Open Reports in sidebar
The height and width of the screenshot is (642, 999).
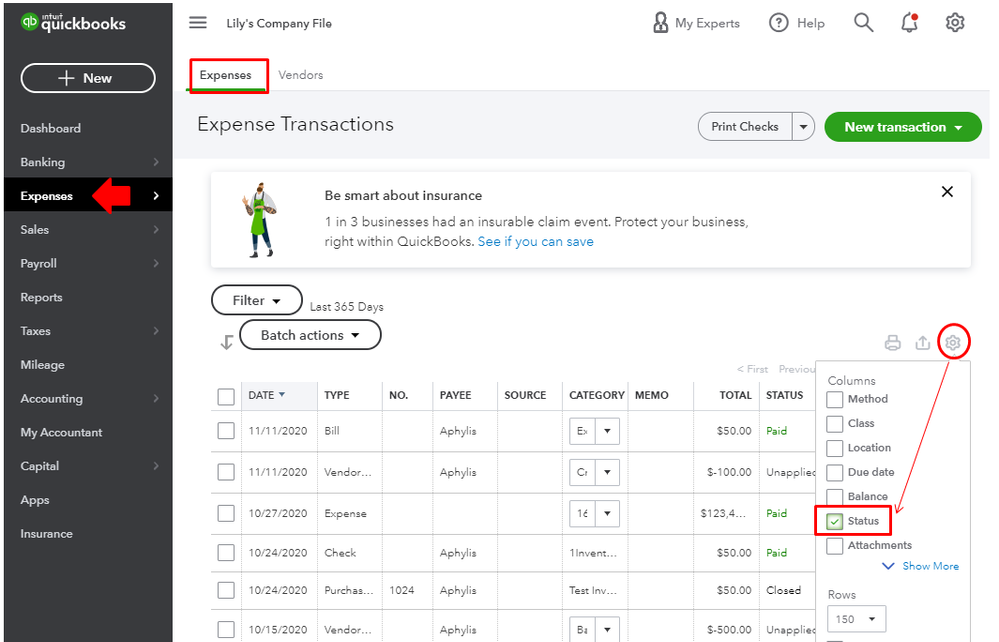click(41, 297)
